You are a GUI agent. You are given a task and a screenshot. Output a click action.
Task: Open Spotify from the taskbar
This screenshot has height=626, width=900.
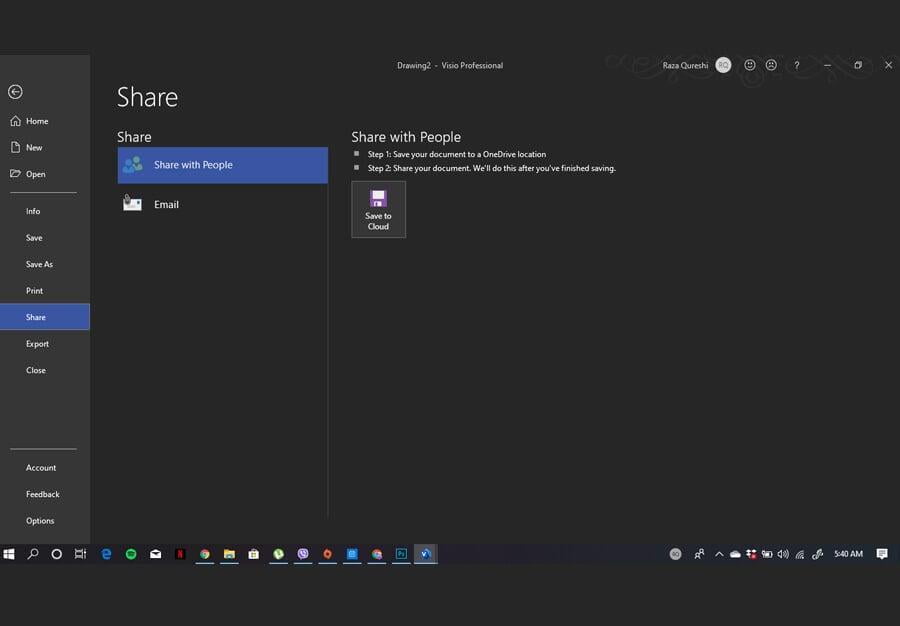click(131, 554)
